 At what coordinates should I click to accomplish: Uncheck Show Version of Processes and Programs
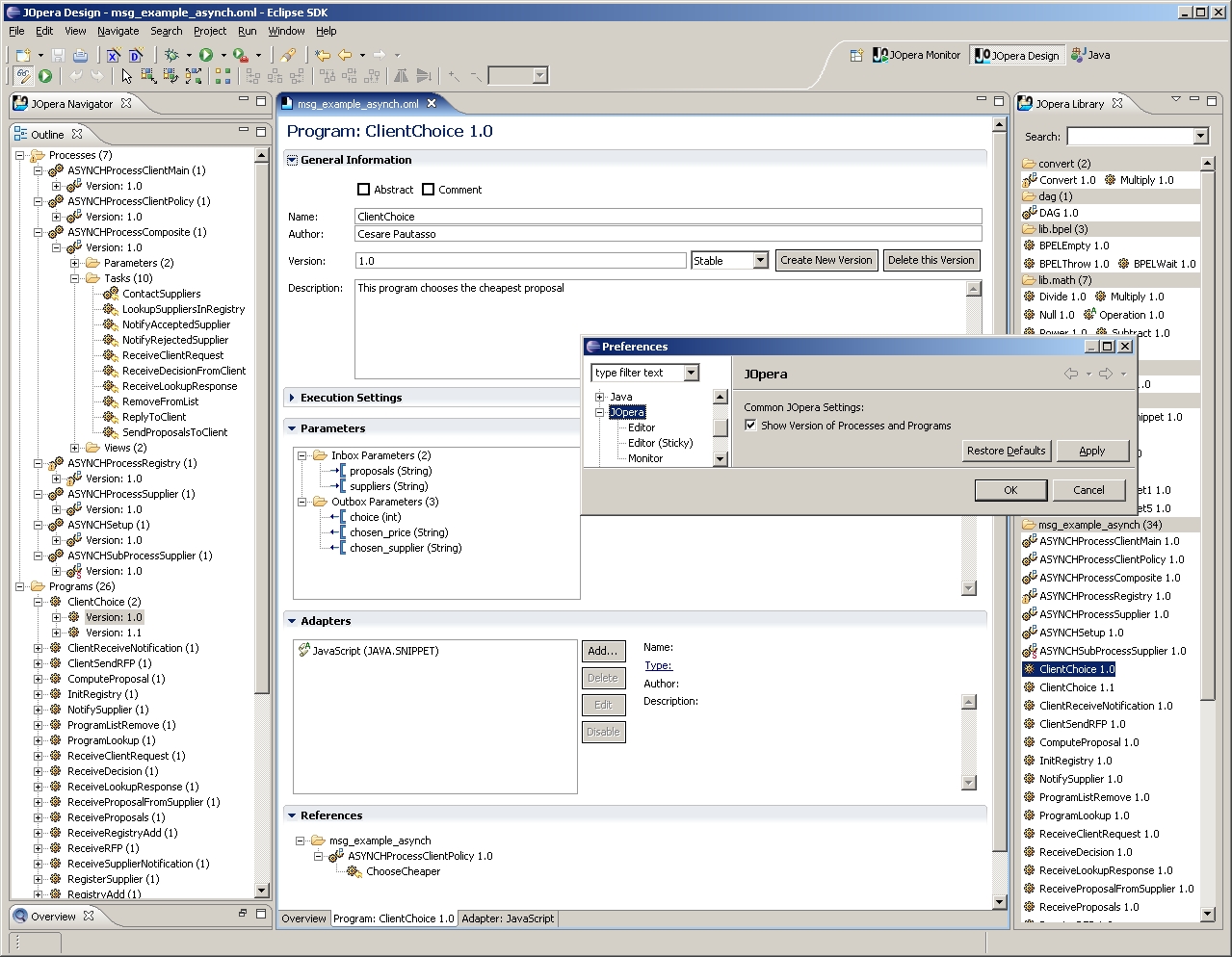point(750,426)
